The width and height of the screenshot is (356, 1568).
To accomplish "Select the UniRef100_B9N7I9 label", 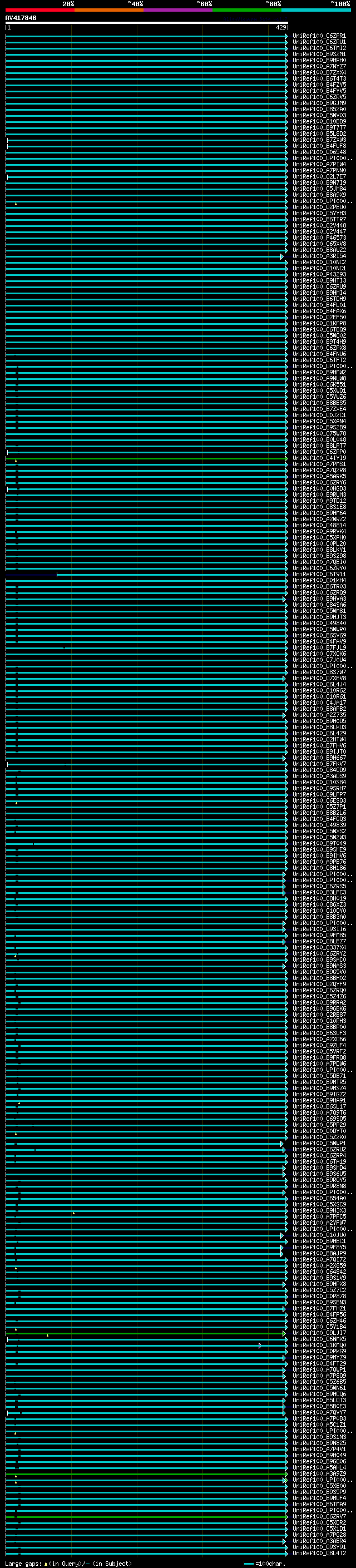I will [x=319, y=182].
